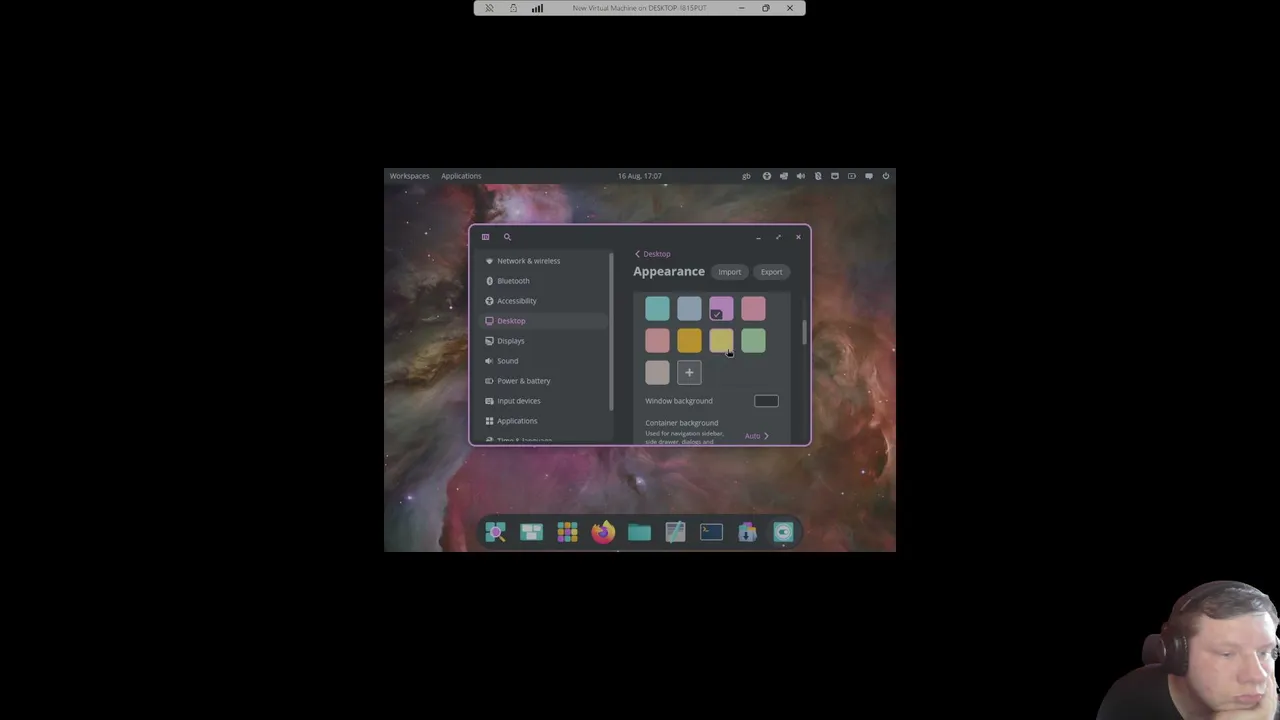Screen dimensions: 1280x720
Task: Click the Network & wireless wifi icon
Action: point(489,261)
